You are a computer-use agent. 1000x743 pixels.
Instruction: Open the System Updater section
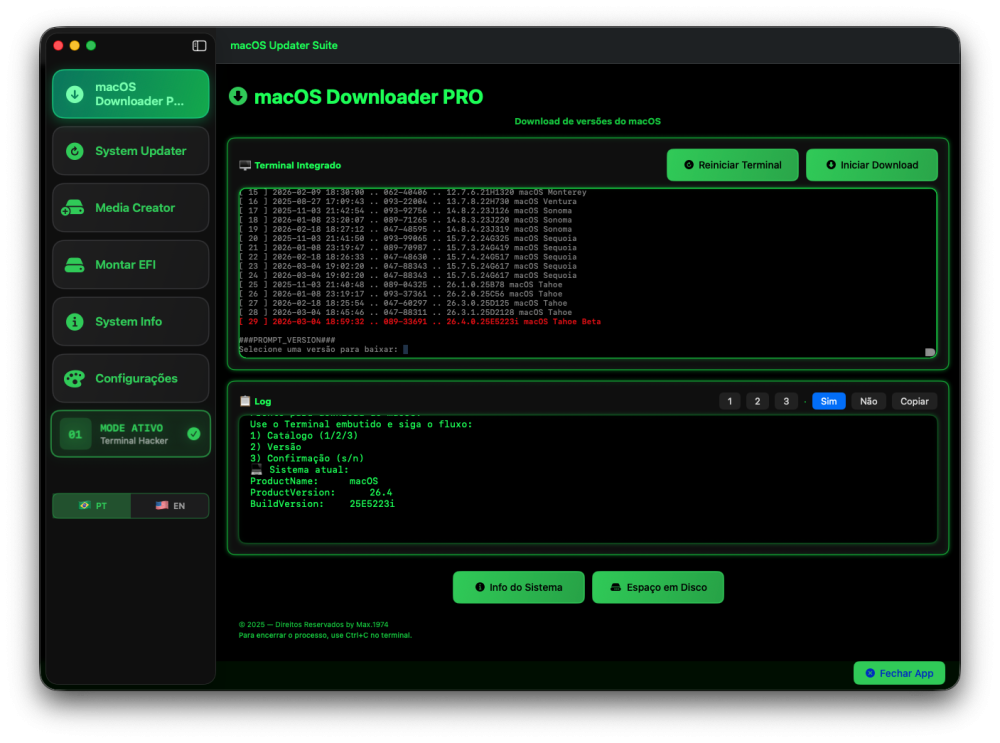[131, 151]
